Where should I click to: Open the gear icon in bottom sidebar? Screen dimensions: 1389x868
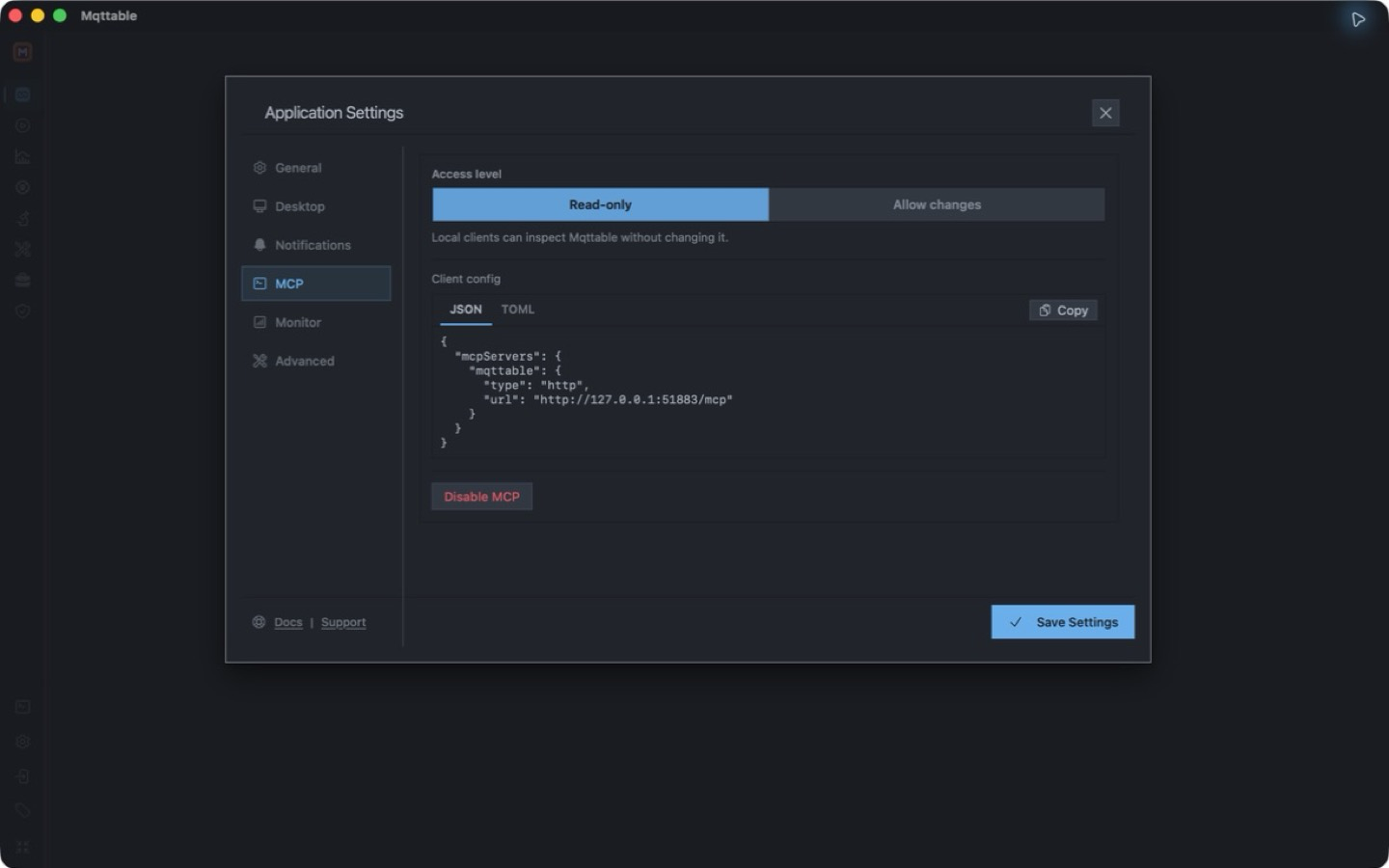click(x=22, y=742)
